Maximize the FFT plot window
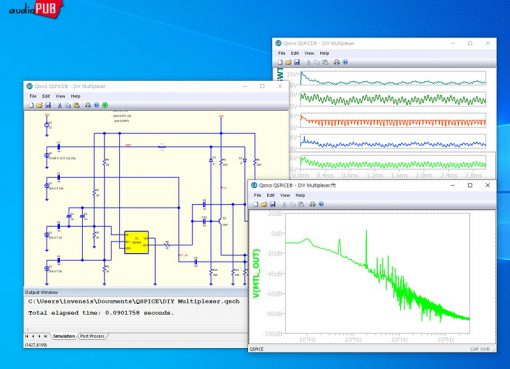 [470, 185]
